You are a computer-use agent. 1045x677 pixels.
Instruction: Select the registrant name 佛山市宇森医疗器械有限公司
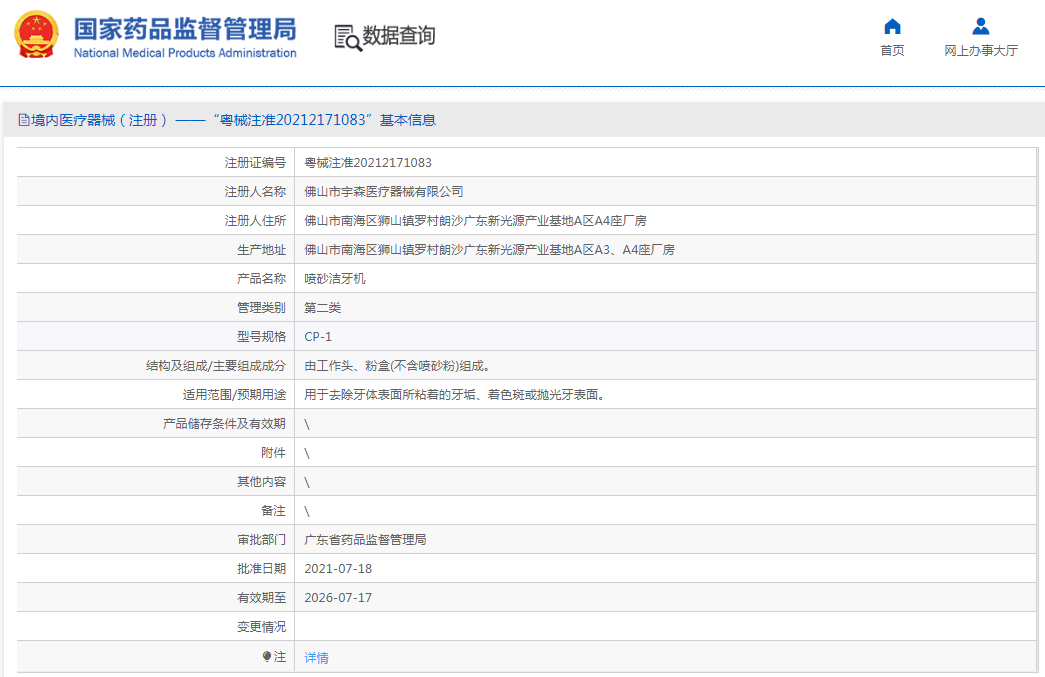(384, 192)
